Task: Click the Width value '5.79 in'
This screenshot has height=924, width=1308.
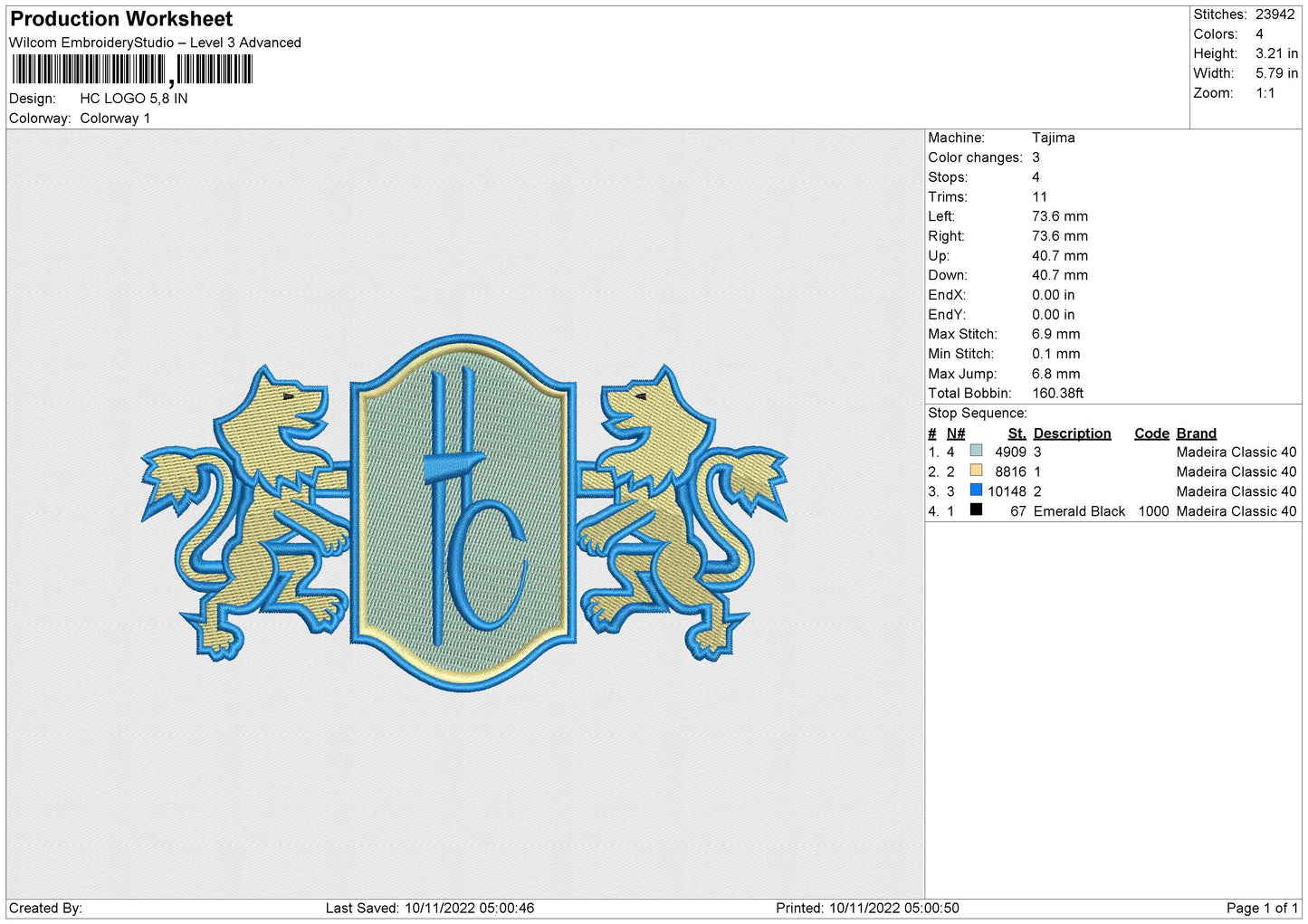Action: point(1276,73)
